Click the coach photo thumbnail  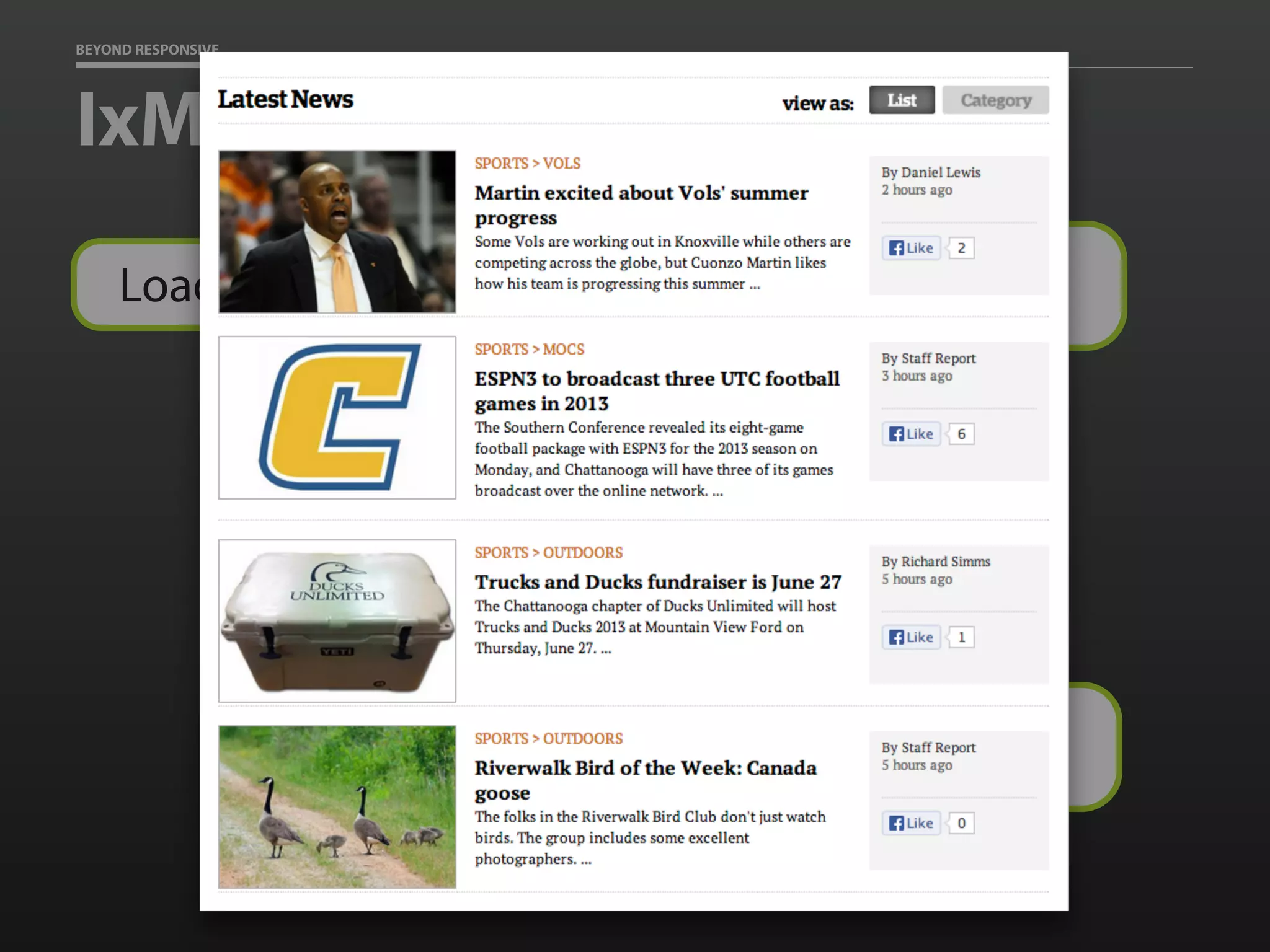pos(337,232)
